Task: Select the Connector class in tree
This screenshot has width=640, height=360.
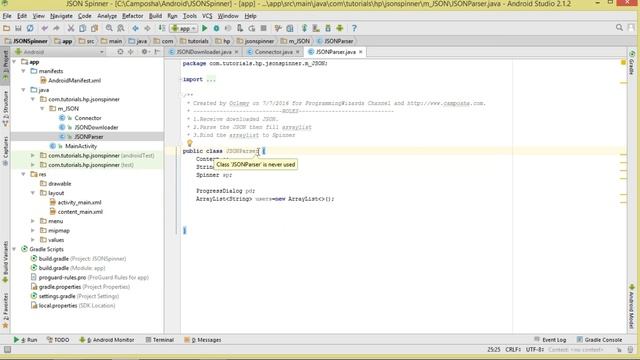Action: [88, 118]
